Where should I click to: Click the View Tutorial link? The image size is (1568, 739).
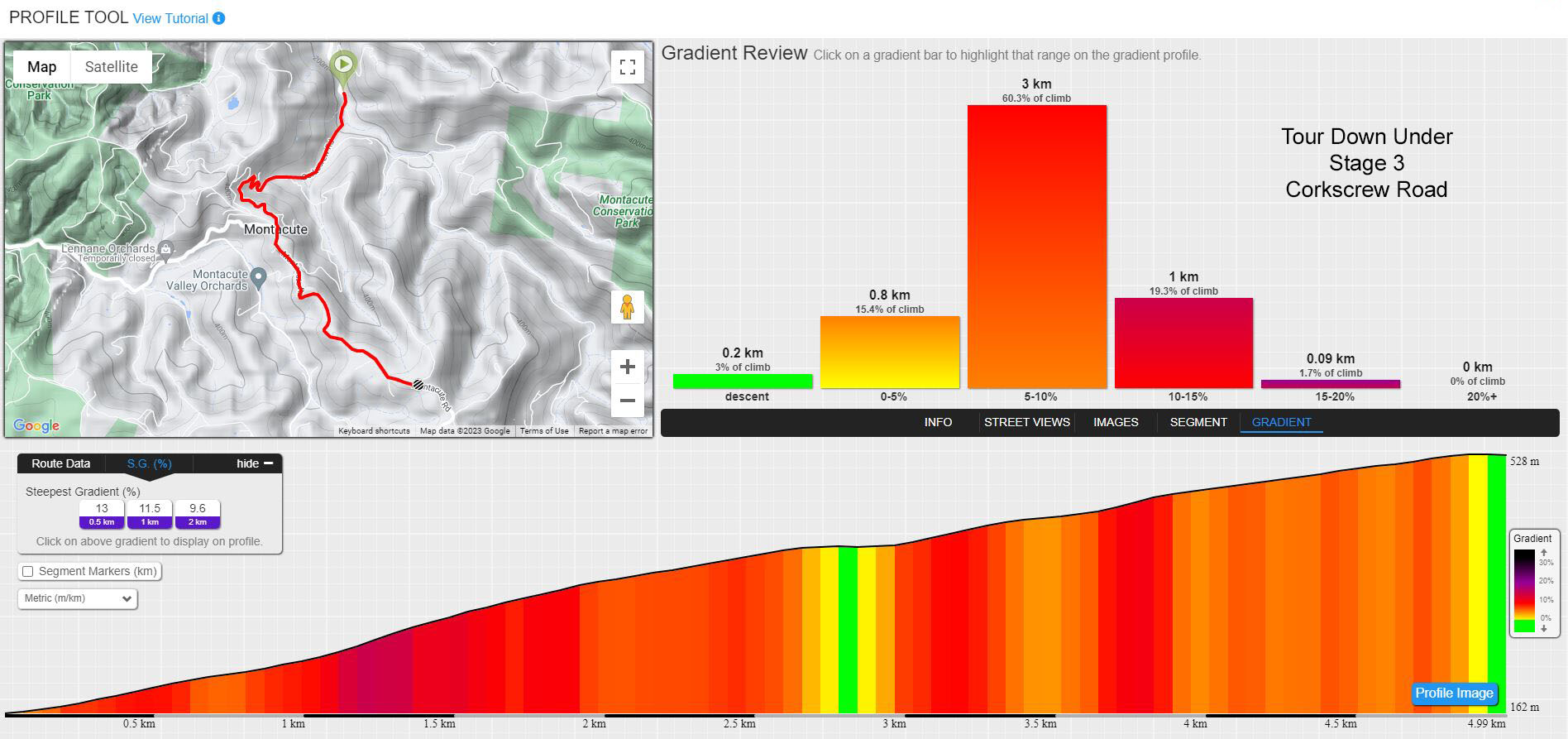pyautogui.click(x=170, y=18)
